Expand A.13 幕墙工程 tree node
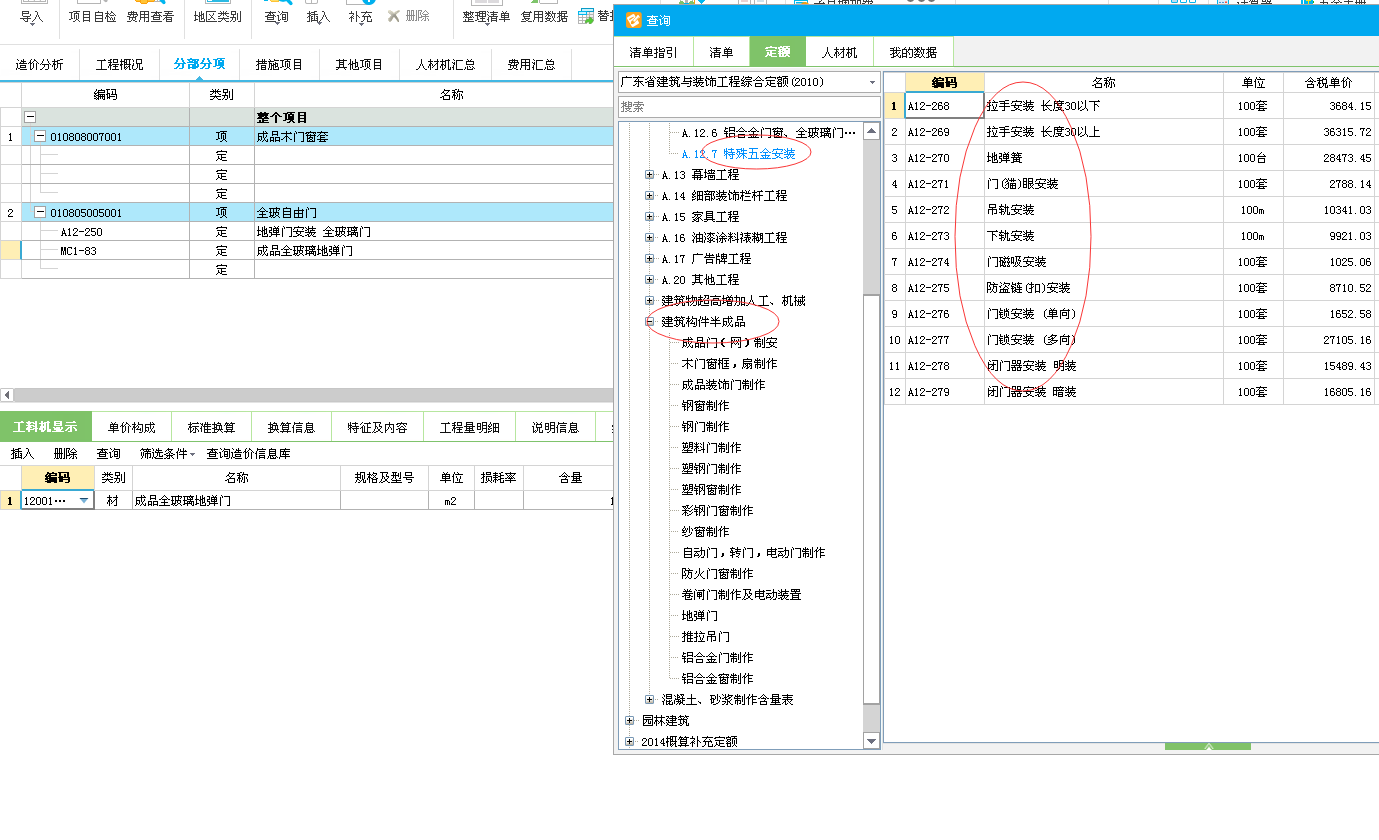Image resolution: width=1379 pixels, height=840 pixels. pos(650,174)
